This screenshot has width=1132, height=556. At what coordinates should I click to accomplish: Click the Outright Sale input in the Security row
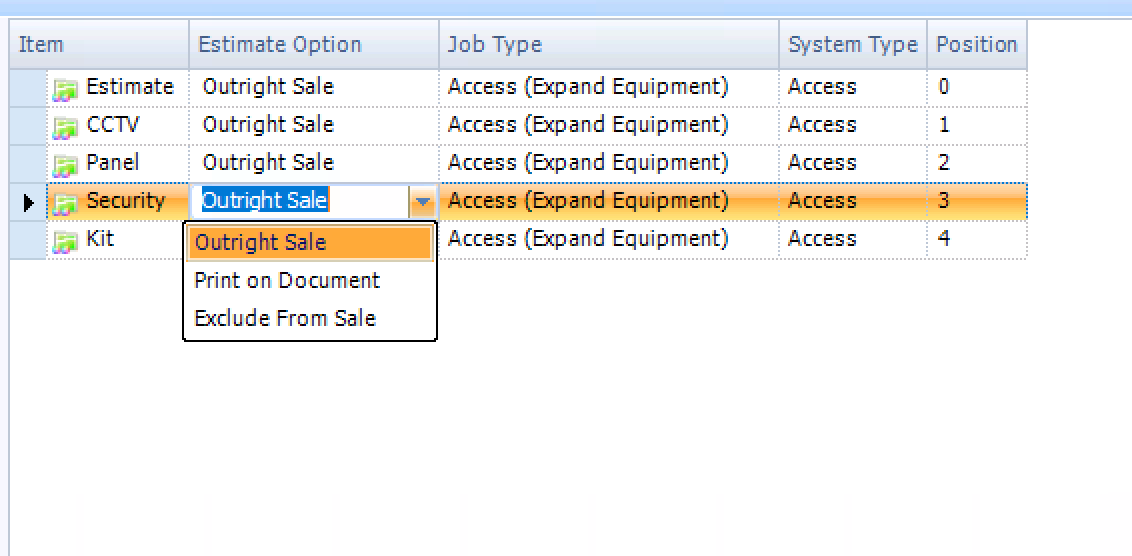pos(301,201)
